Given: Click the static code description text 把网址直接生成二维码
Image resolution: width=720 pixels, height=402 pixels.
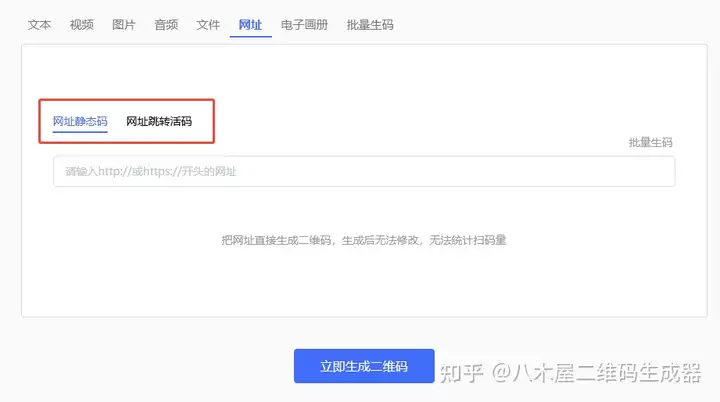Looking at the screenshot, I should click(x=276, y=240).
